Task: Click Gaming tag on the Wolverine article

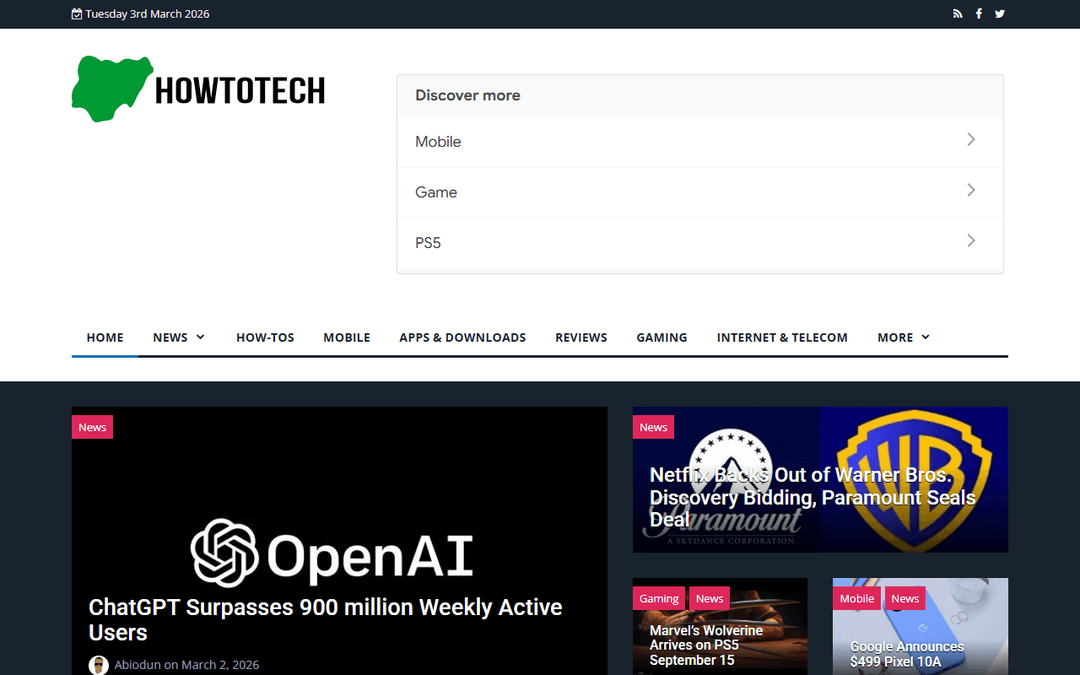Action: (x=658, y=599)
